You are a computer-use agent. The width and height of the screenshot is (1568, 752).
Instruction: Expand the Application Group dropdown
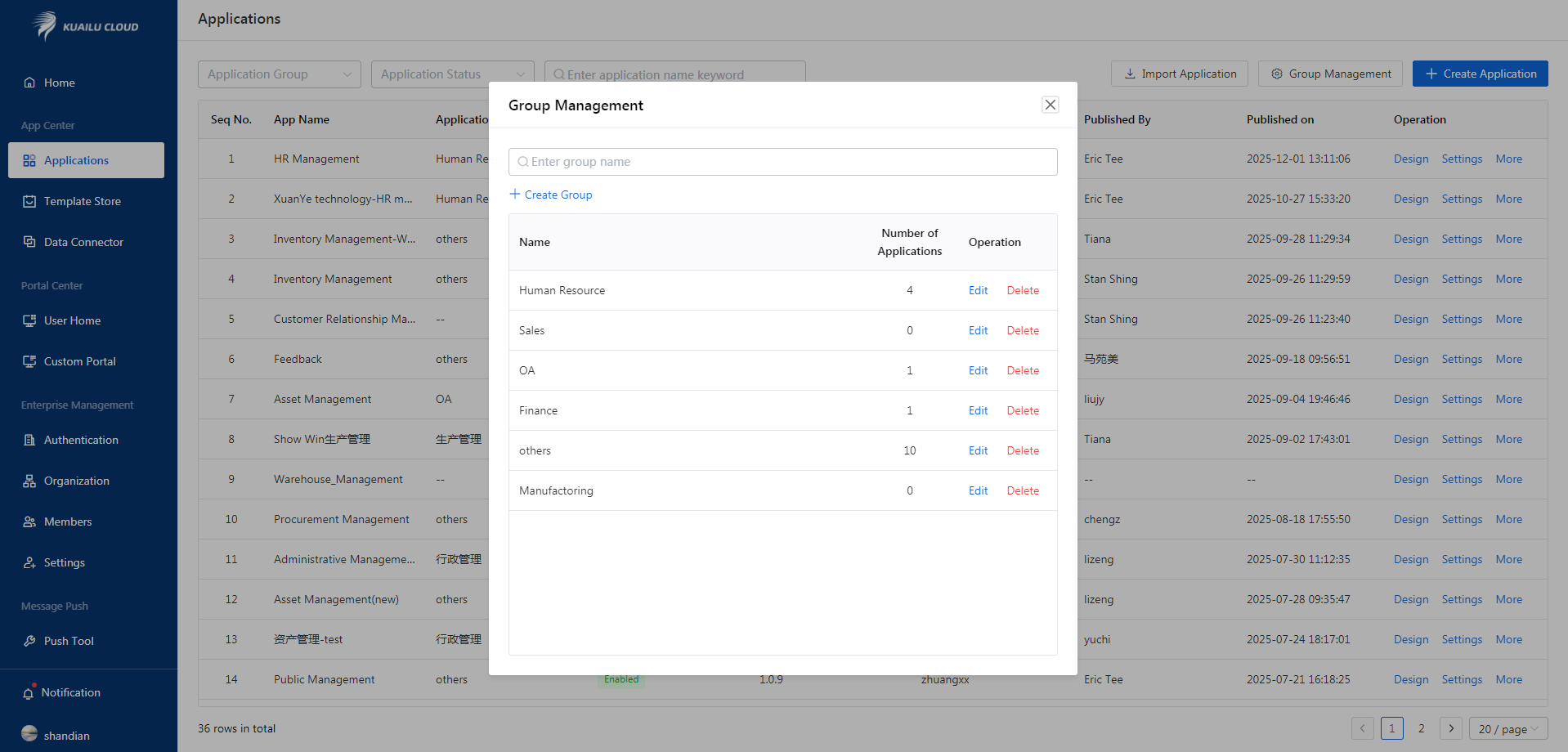click(x=279, y=74)
